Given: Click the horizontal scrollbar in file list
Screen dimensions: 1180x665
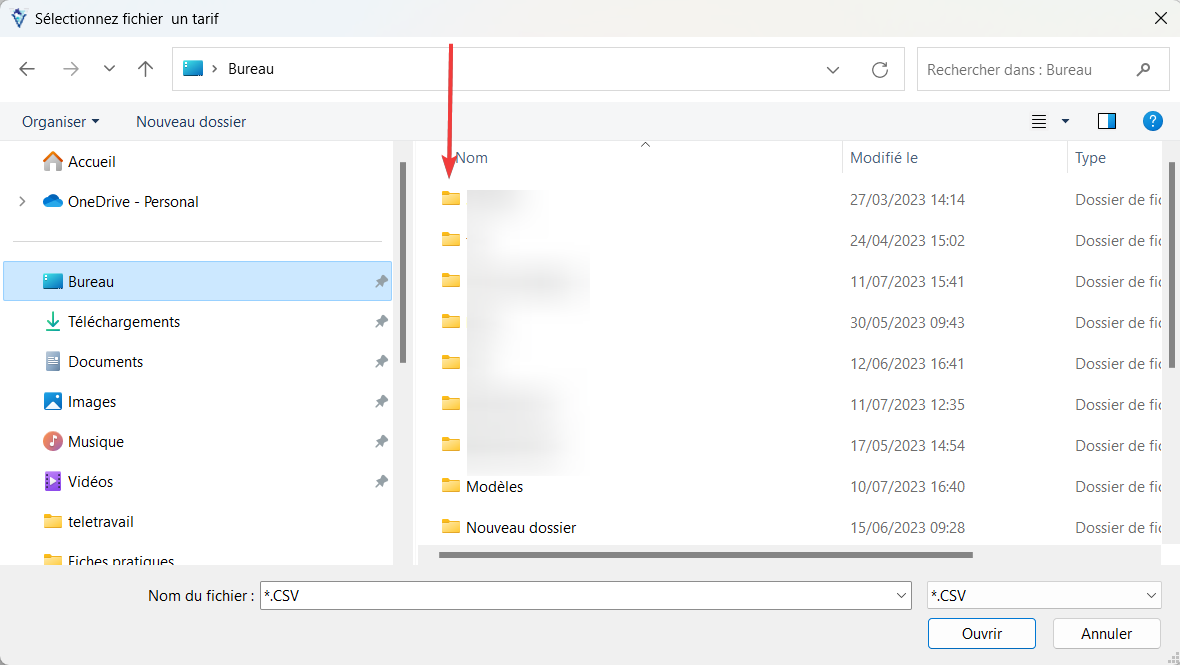Looking at the screenshot, I should click(x=705, y=554).
